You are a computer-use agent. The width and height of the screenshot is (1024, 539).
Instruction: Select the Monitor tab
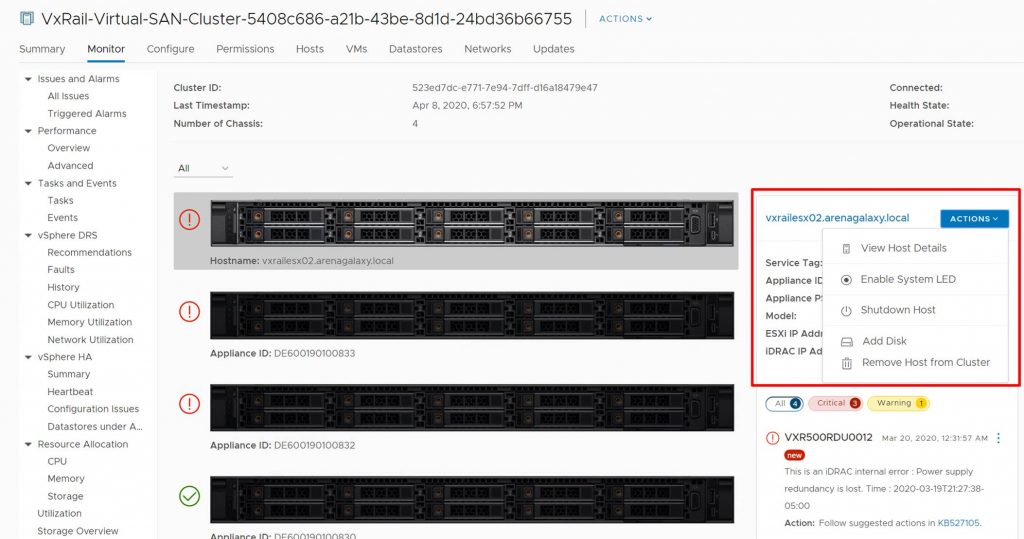(106, 49)
